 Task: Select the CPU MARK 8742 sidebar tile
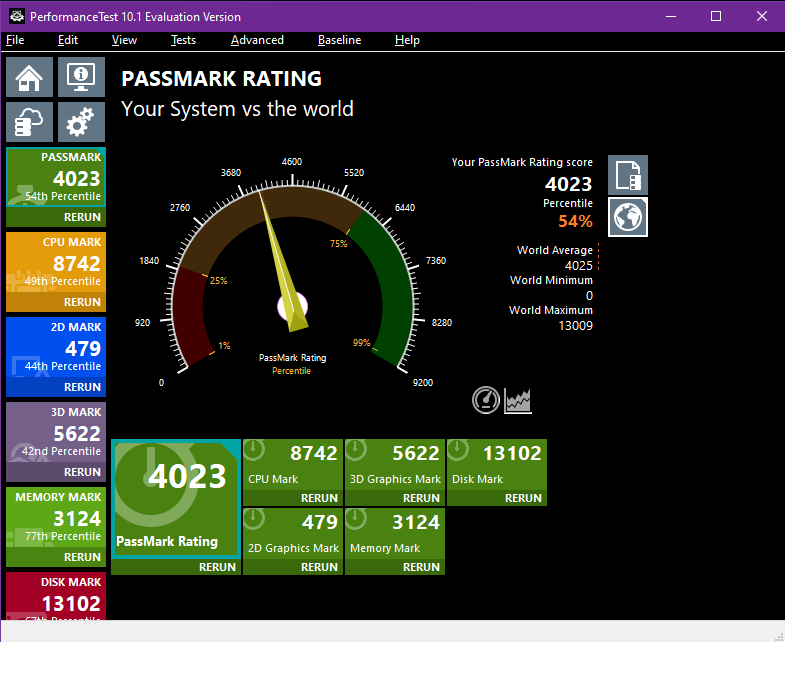[56, 262]
